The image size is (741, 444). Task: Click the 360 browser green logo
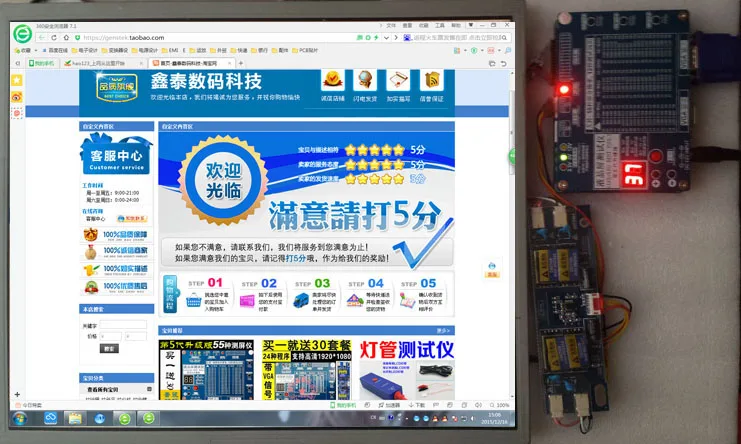23,34
